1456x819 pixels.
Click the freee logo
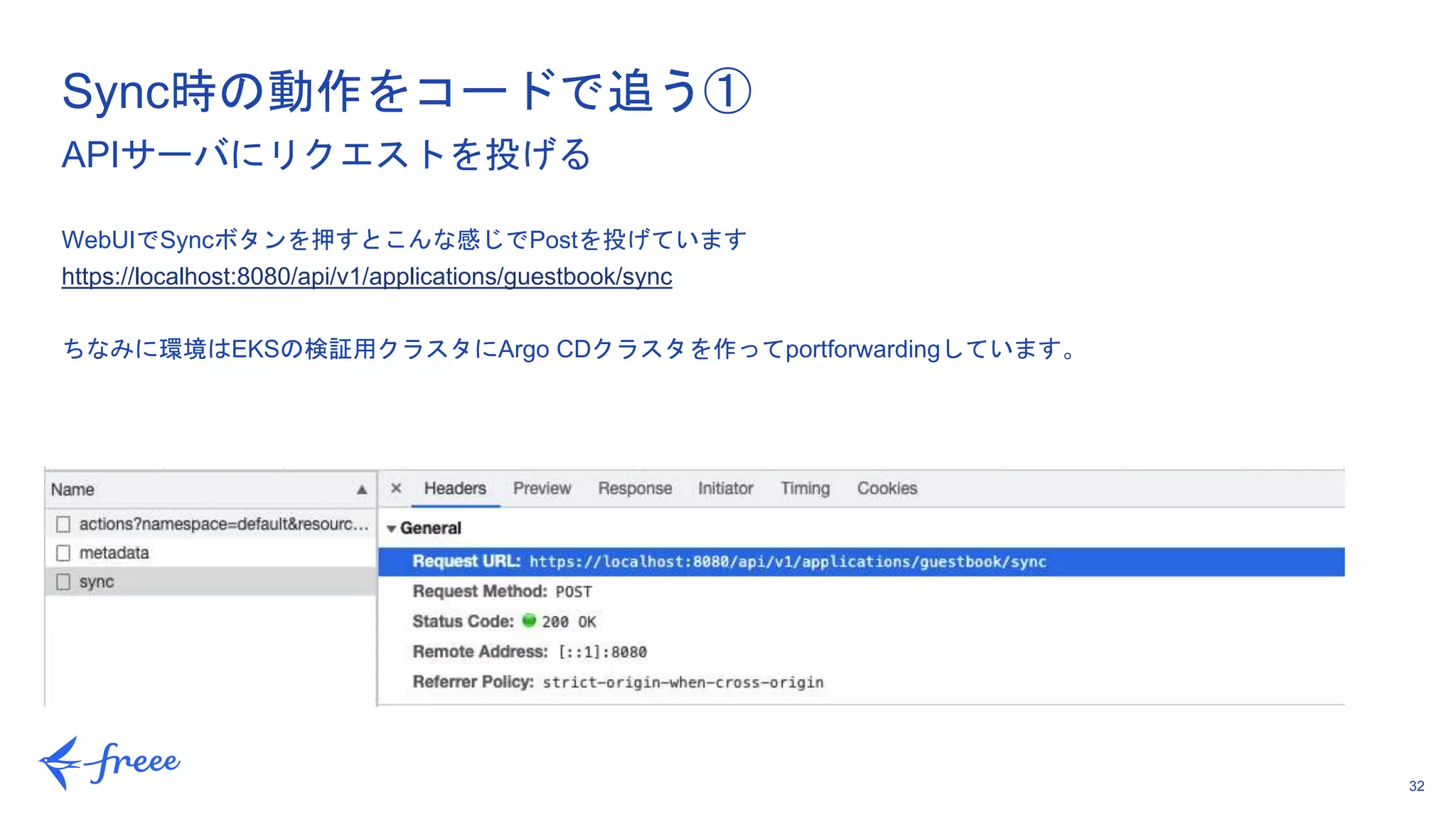point(109,763)
